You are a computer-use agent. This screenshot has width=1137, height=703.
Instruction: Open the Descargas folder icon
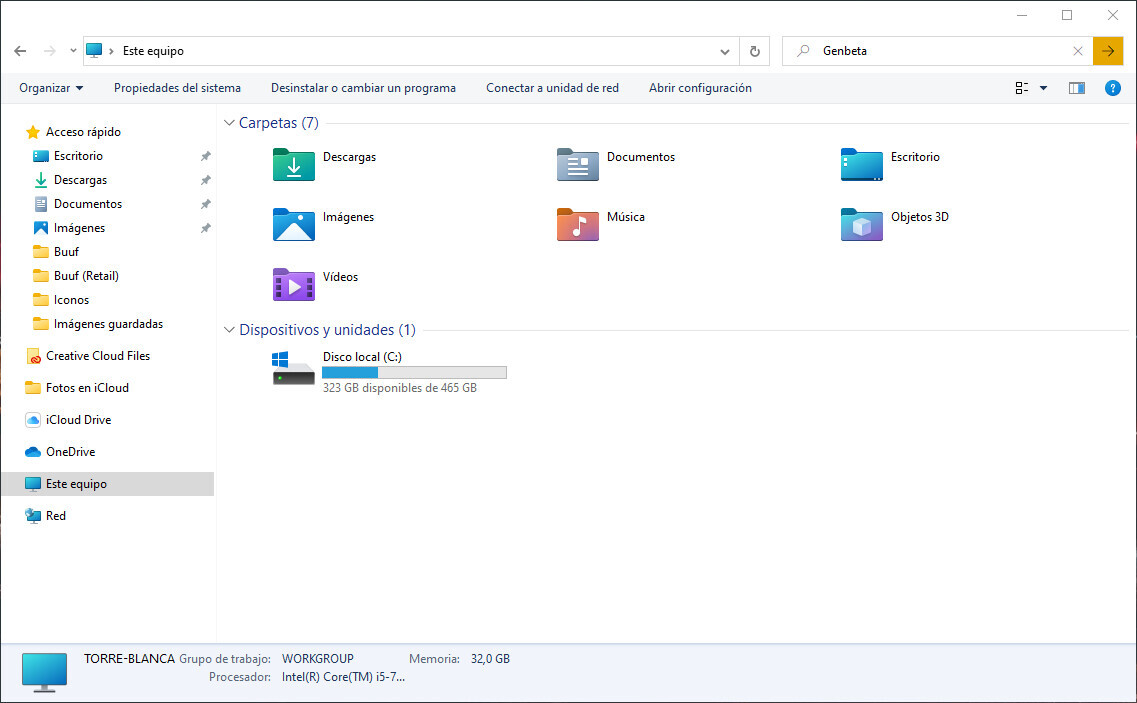[293, 165]
